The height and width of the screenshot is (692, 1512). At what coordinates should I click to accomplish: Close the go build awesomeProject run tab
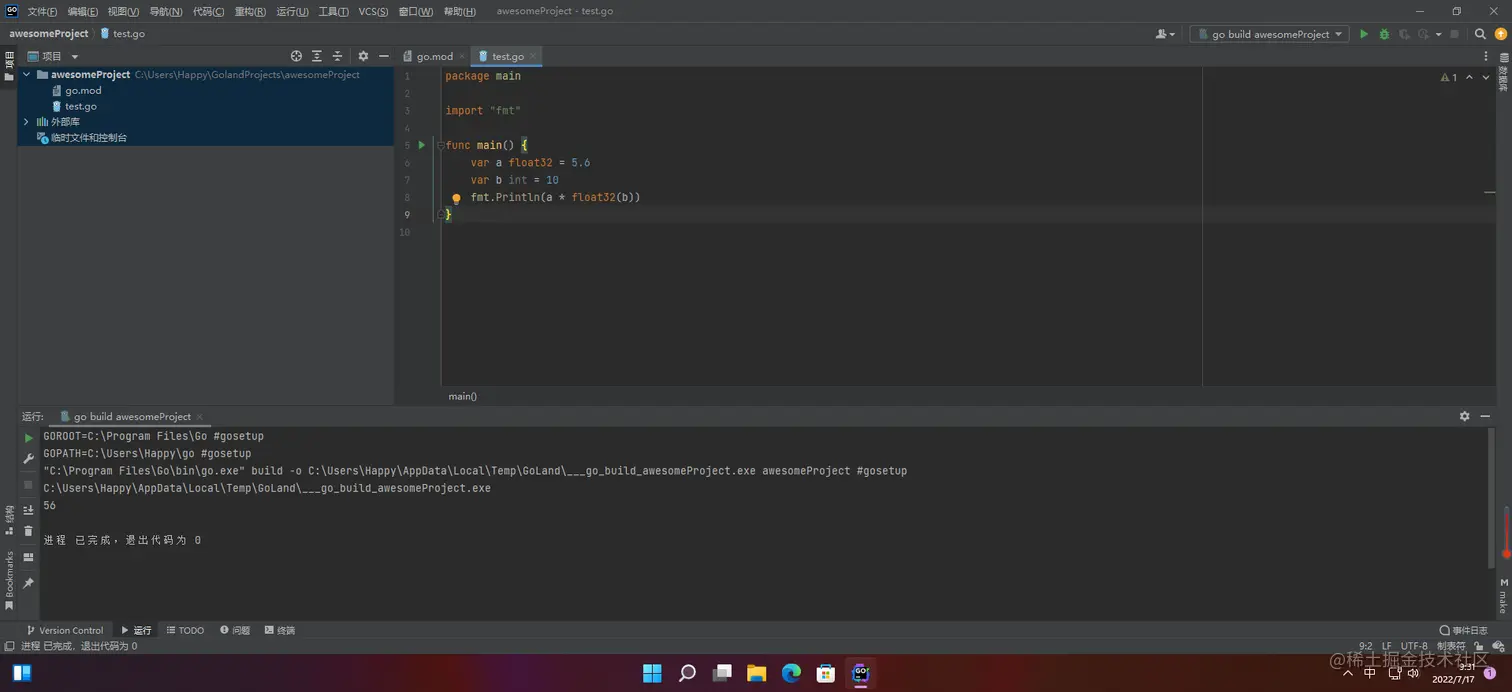(x=200, y=417)
